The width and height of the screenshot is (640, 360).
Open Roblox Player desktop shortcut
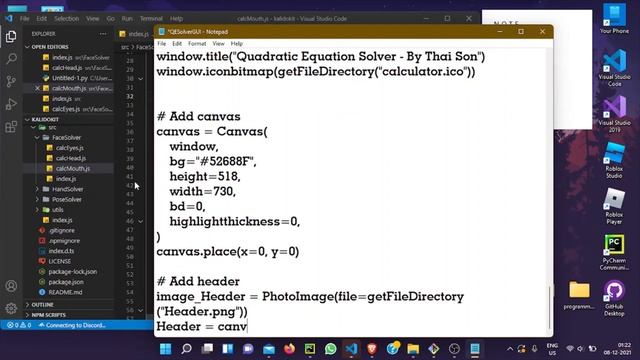[x=614, y=206]
